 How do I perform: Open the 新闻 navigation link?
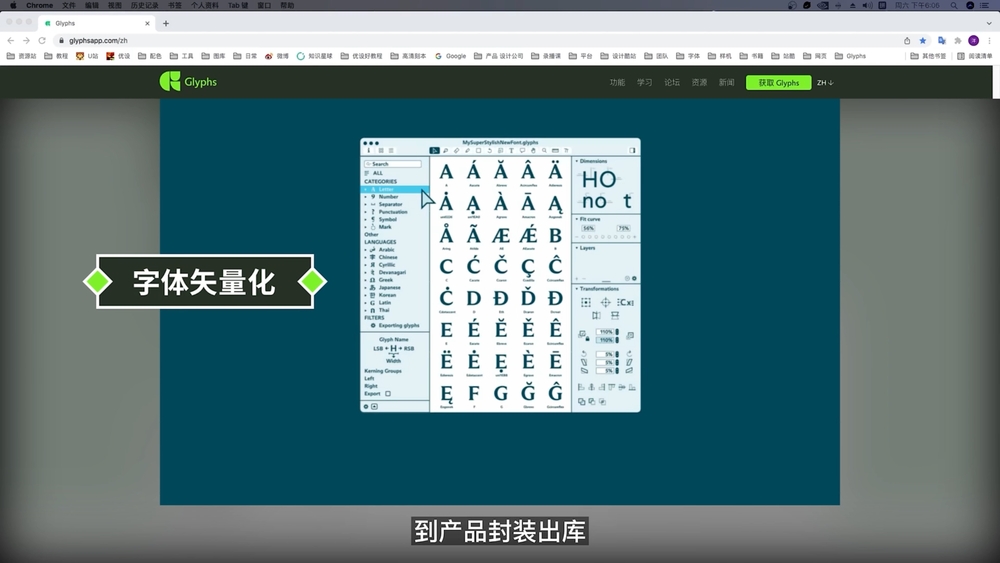click(726, 82)
